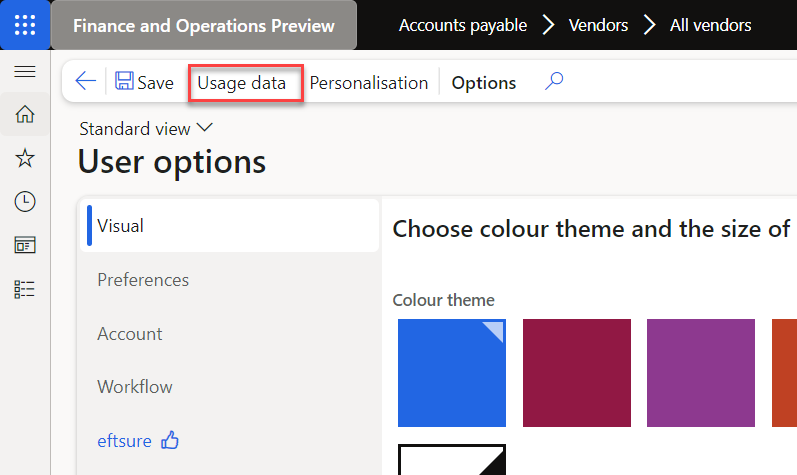Select the Account tab
Image resolution: width=797 pixels, height=475 pixels.
point(130,334)
